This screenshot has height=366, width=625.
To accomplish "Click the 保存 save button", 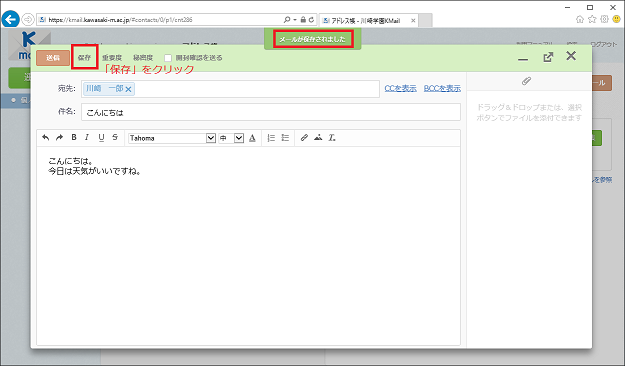I will coord(85,58).
